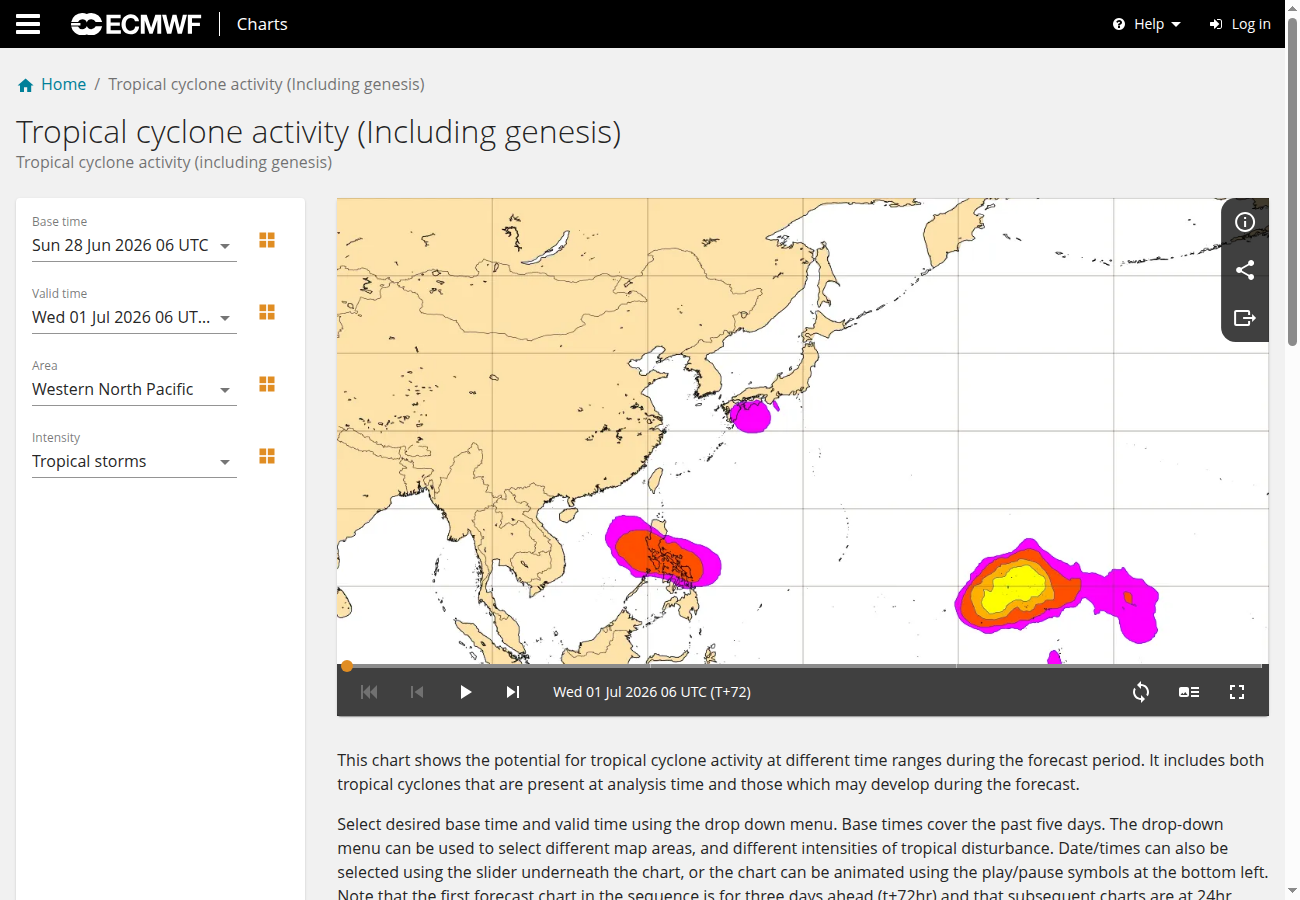Screen dimensions: 1300x900
Task: Click the orange timeline slider handle
Action: pos(347,666)
